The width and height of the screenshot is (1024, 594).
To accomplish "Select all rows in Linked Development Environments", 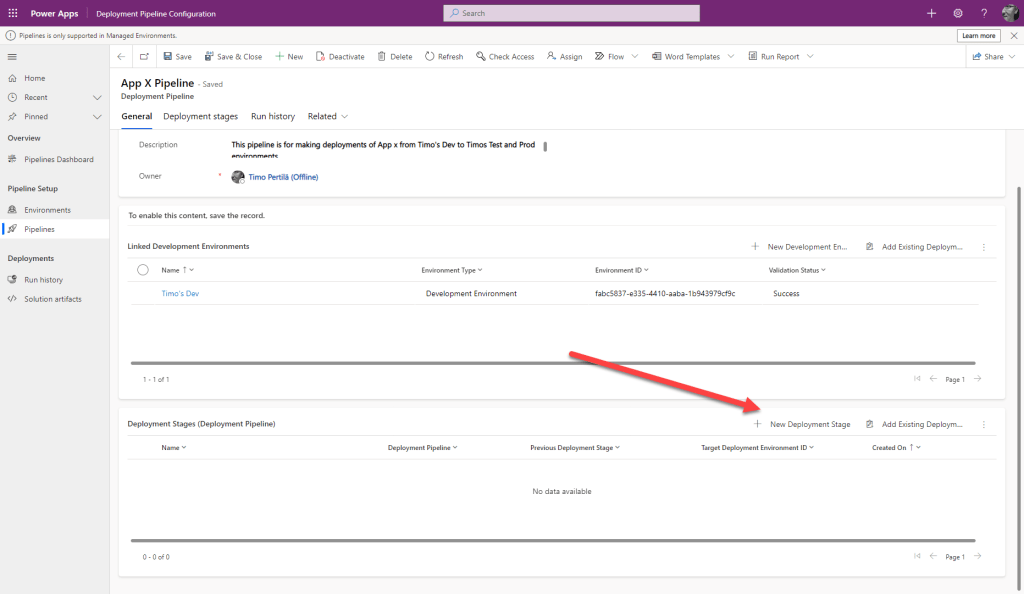I will (143, 270).
